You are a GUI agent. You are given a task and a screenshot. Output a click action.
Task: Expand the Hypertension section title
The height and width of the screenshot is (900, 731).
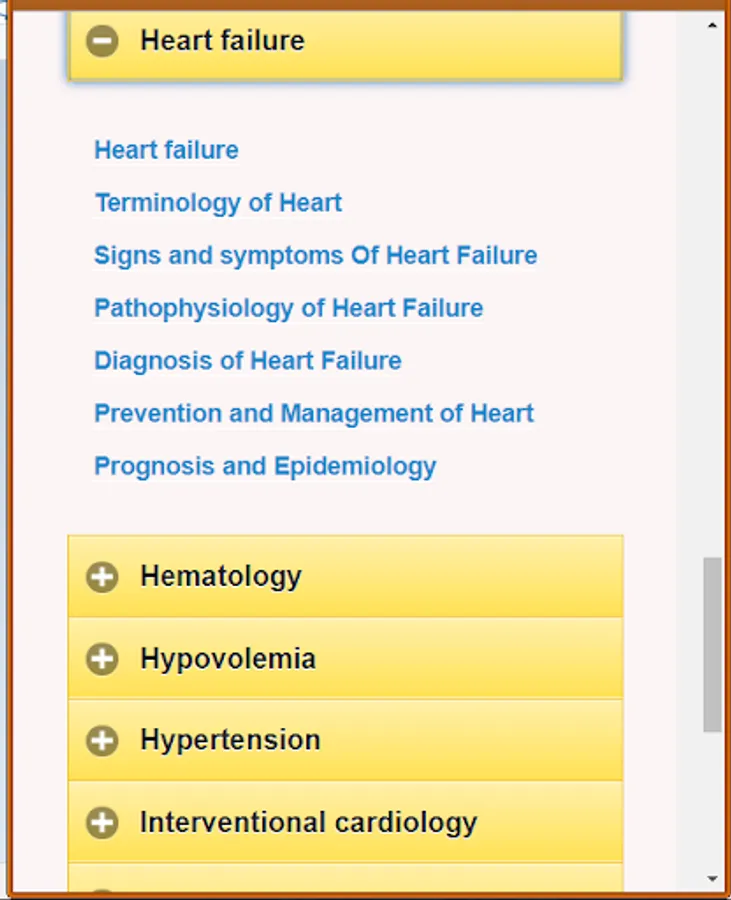pos(230,740)
